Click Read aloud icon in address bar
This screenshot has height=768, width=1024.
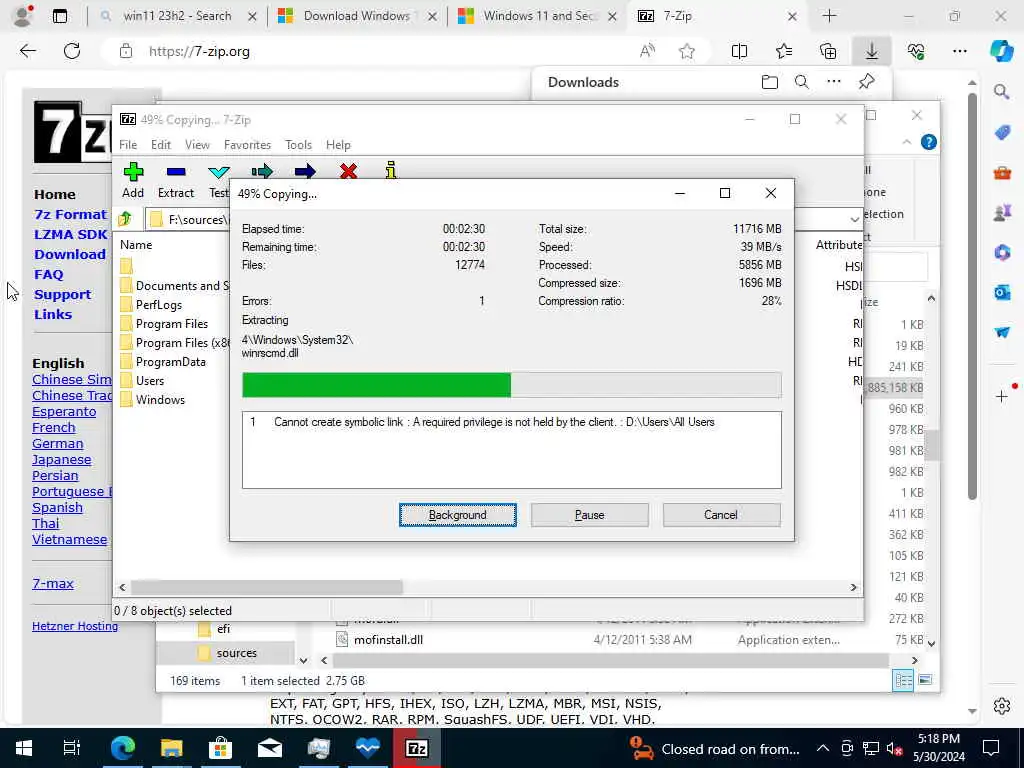(647, 51)
